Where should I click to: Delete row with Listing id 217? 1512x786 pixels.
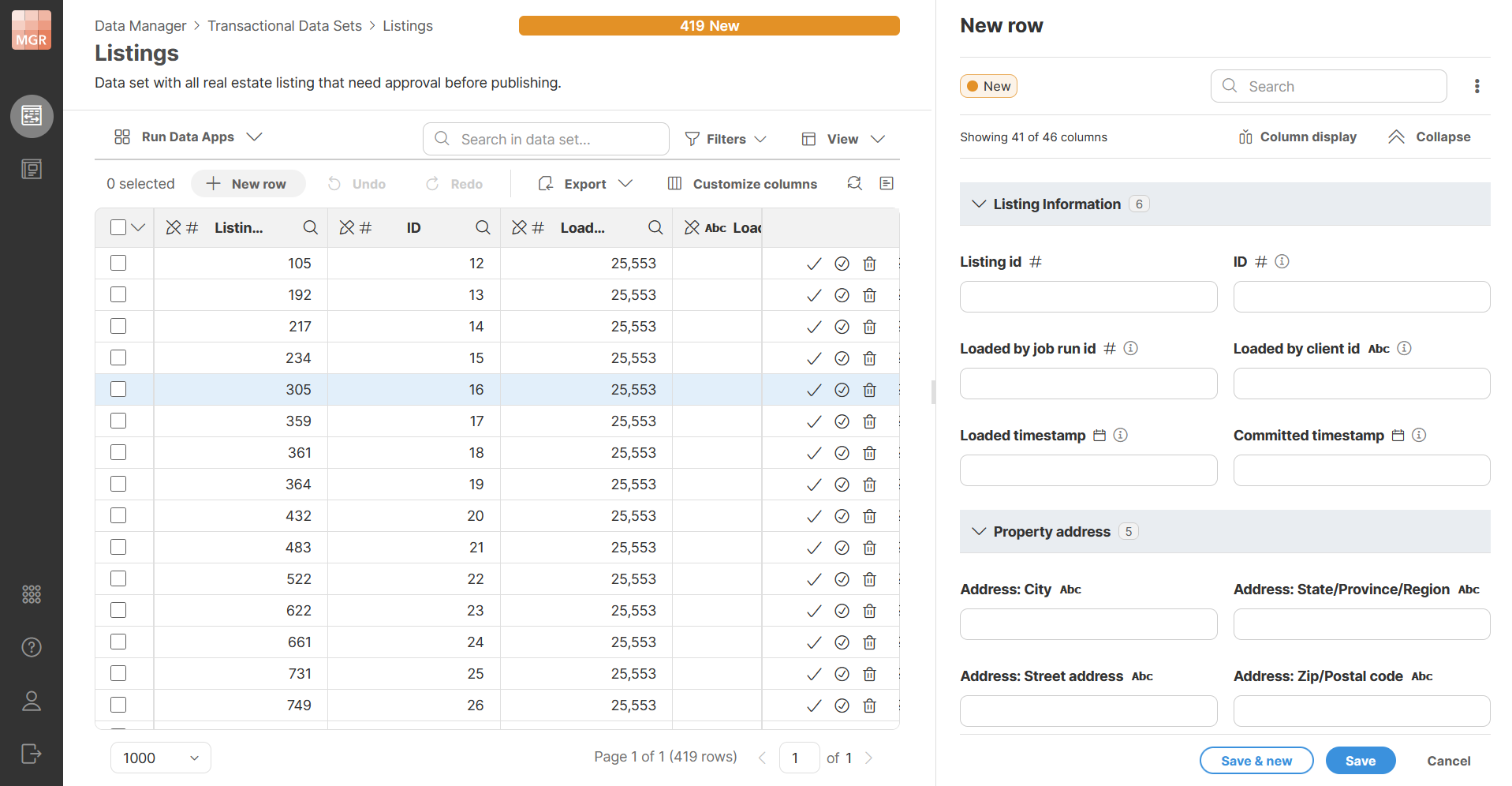point(869,327)
